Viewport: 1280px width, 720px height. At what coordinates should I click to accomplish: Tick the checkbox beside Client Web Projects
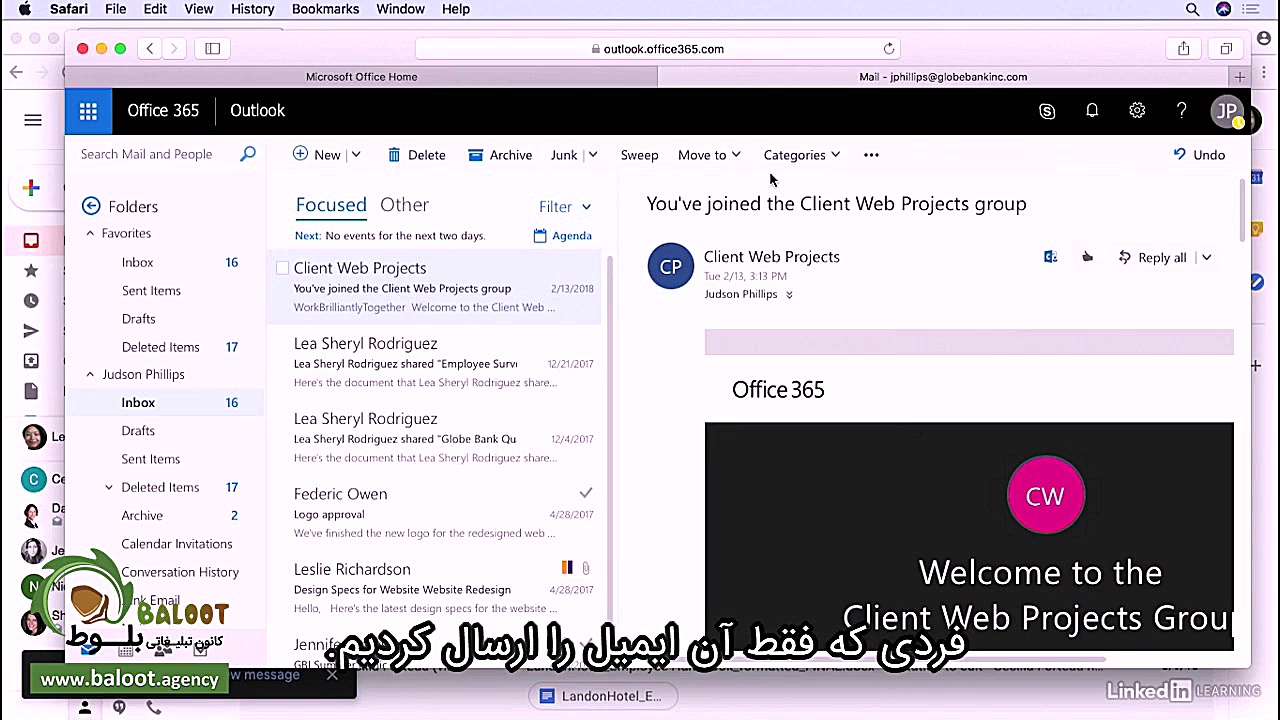coord(282,268)
